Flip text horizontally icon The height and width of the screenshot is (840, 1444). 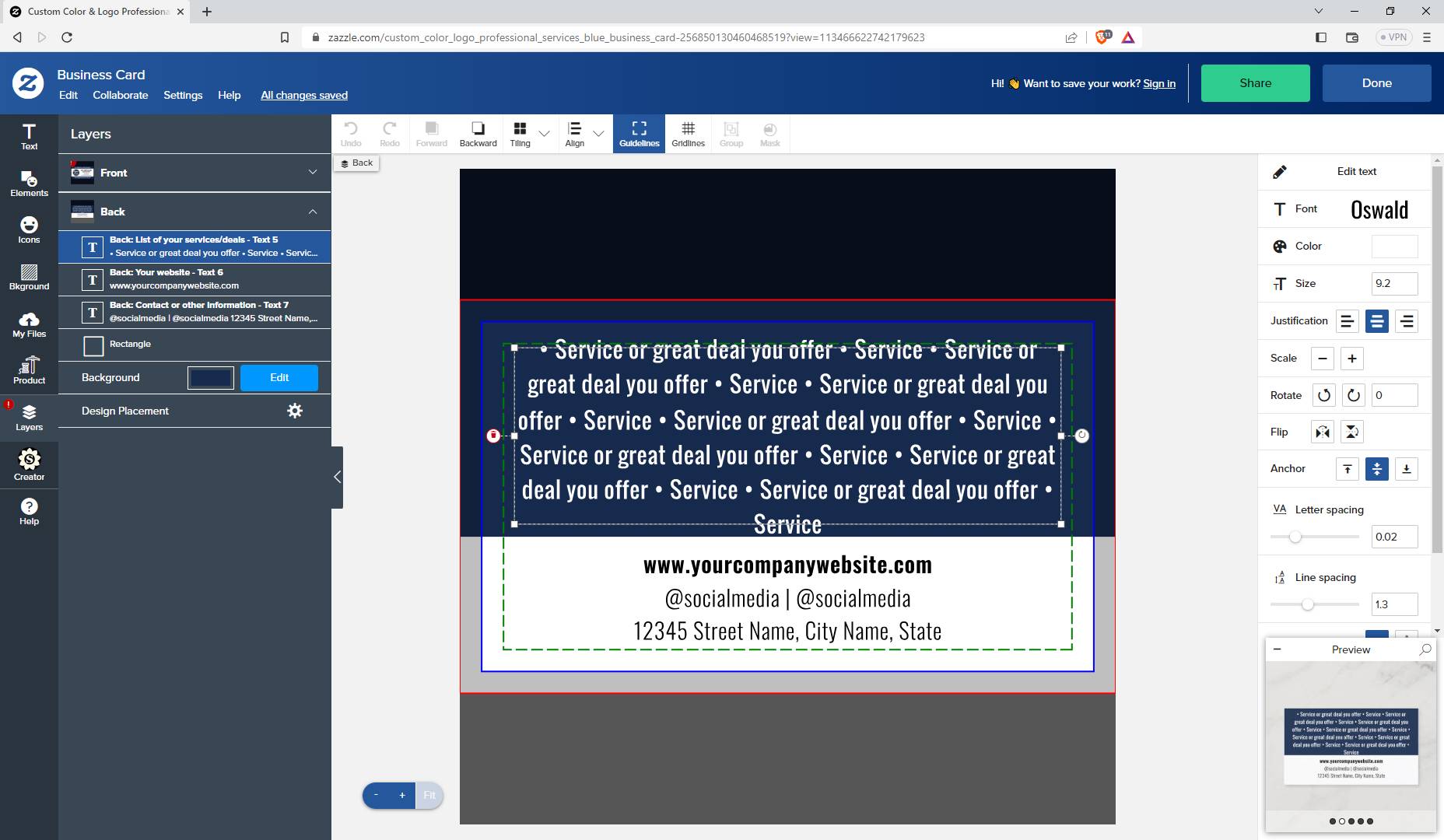pyautogui.click(x=1323, y=432)
